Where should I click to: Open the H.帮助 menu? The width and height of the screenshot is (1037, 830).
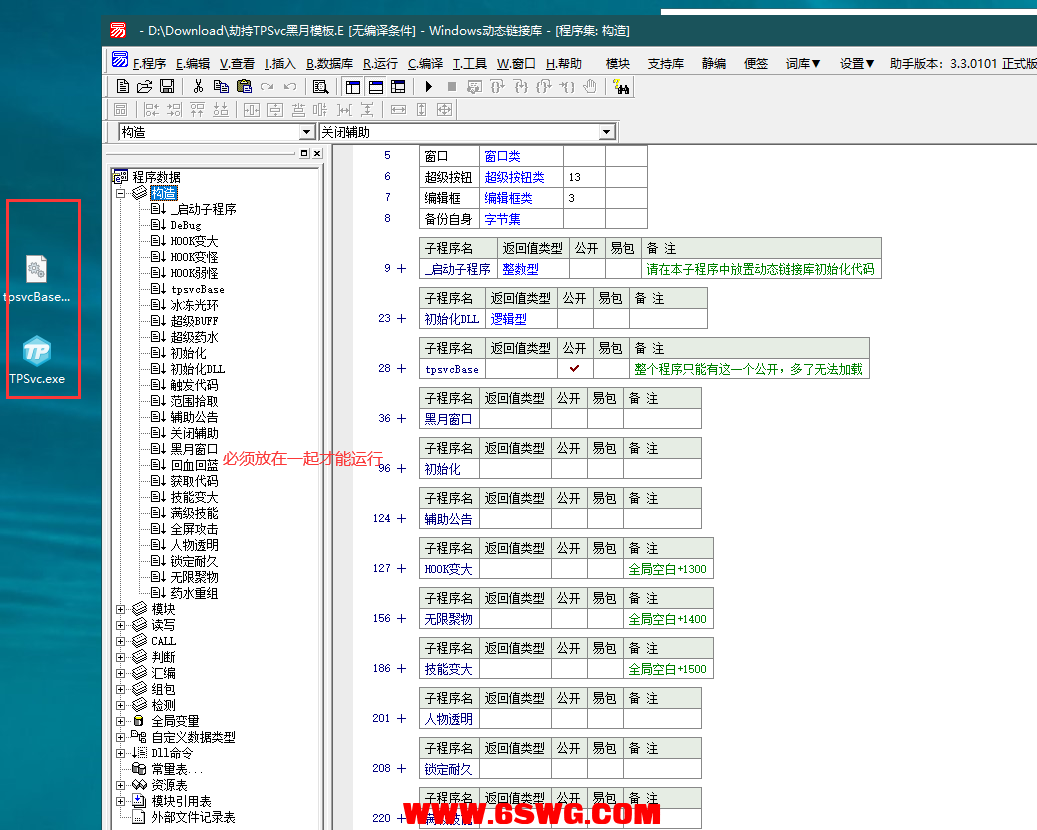pos(564,63)
